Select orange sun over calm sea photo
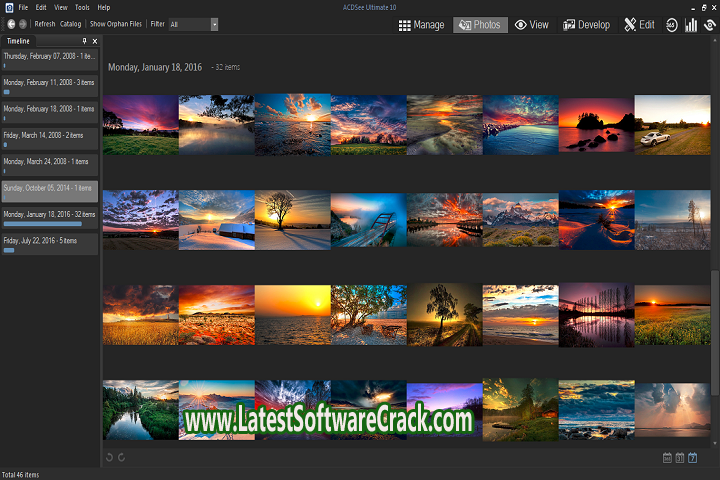 point(292,315)
